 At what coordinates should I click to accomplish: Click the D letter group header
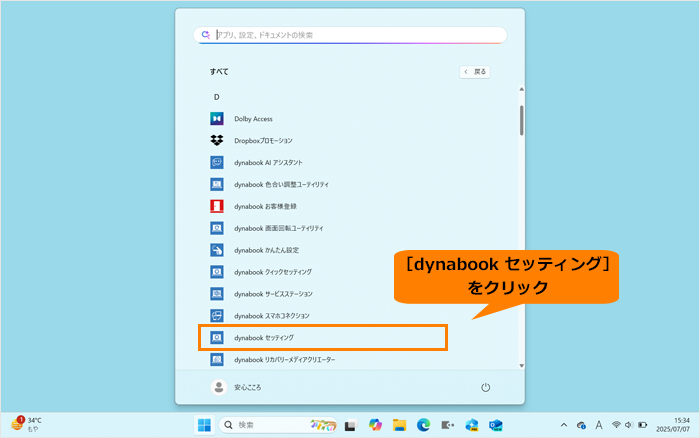click(217, 97)
